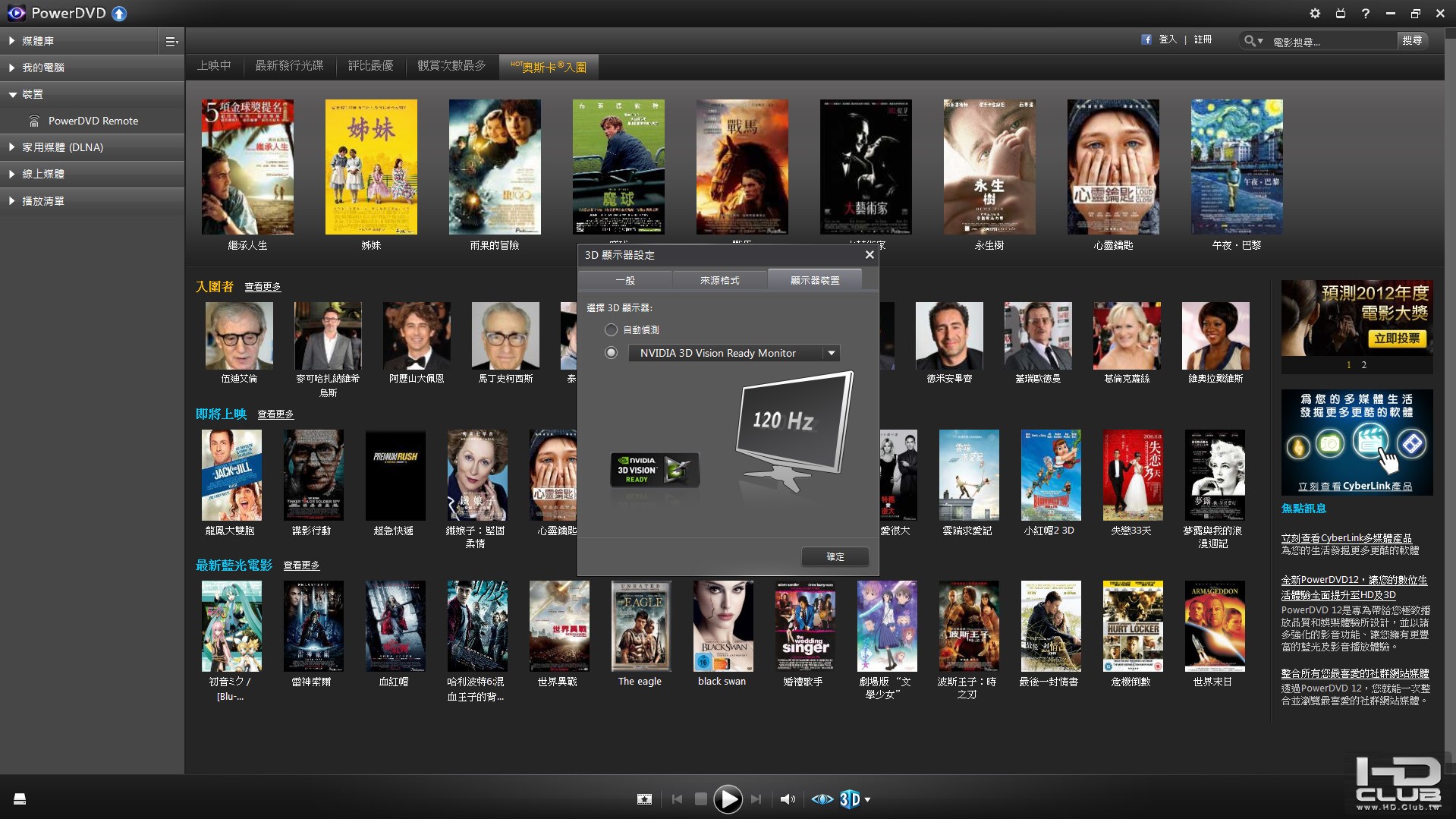Click 查看更多 next to 入圍者
1456x819 pixels.
pyautogui.click(x=263, y=287)
